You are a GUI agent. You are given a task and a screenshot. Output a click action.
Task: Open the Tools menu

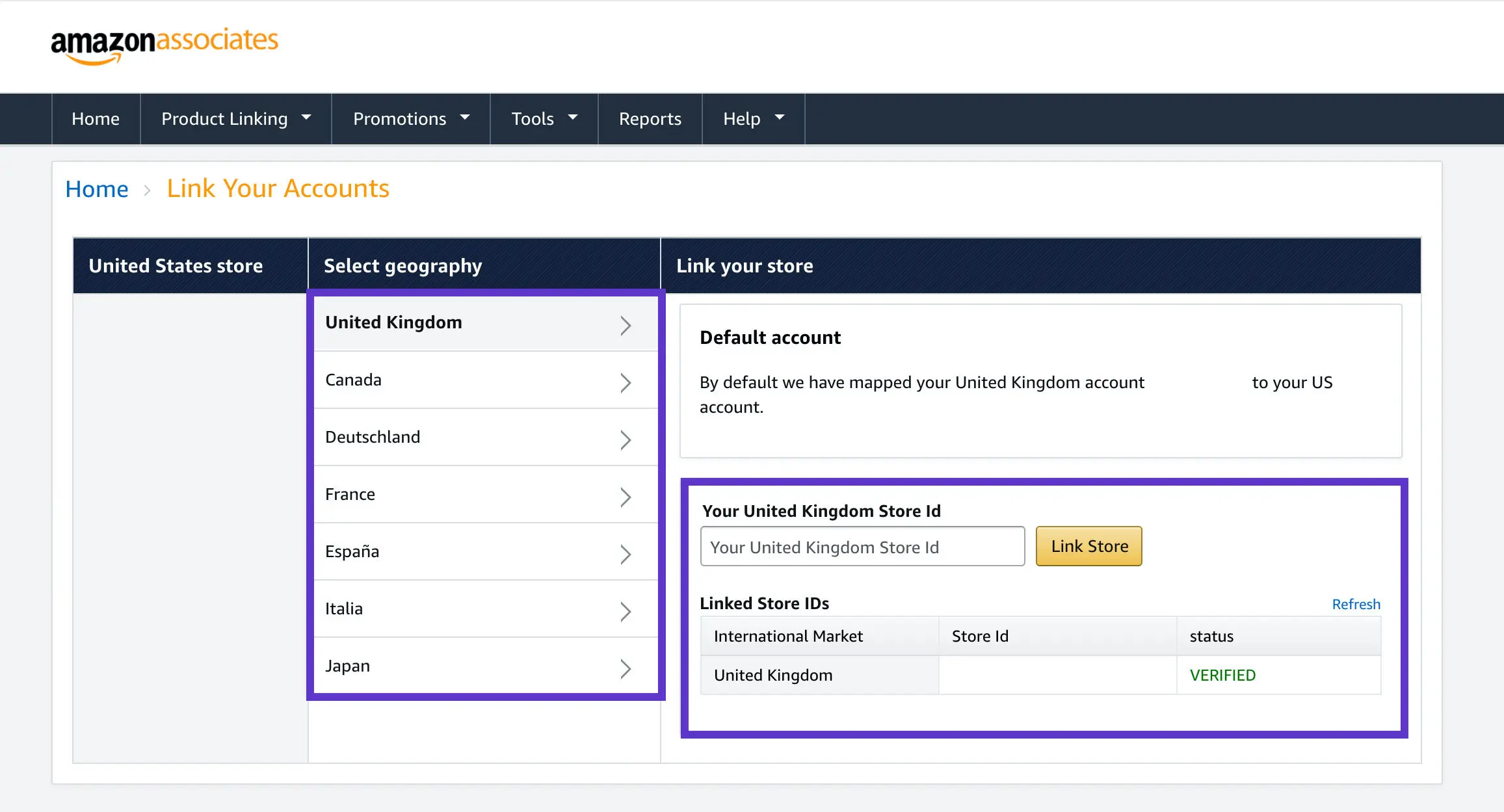point(544,119)
